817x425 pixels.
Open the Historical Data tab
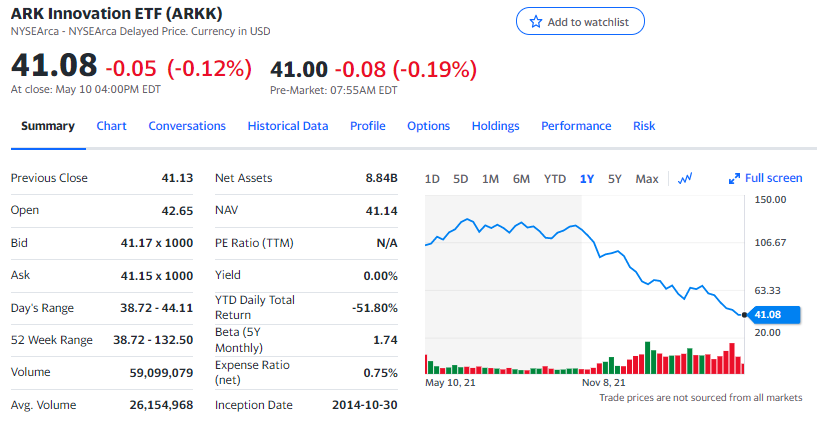point(288,126)
